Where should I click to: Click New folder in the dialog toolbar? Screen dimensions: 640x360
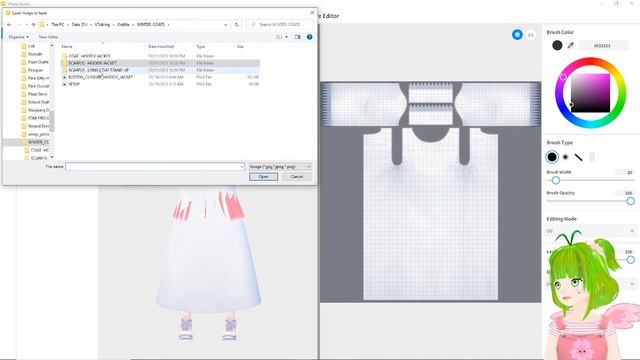pyautogui.click(x=48, y=37)
